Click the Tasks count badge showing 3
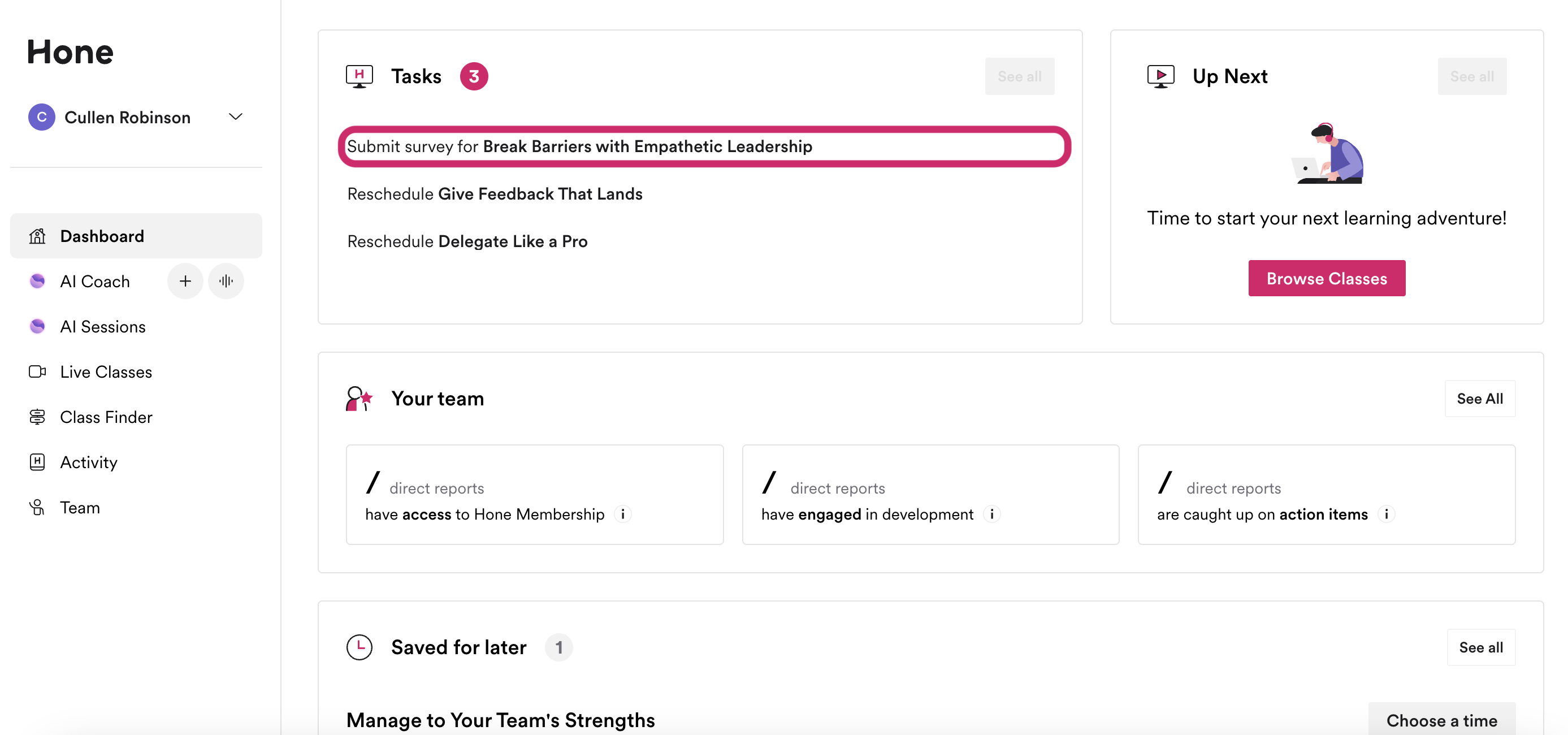Screen dimensions: 1568x735 tap(474, 76)
